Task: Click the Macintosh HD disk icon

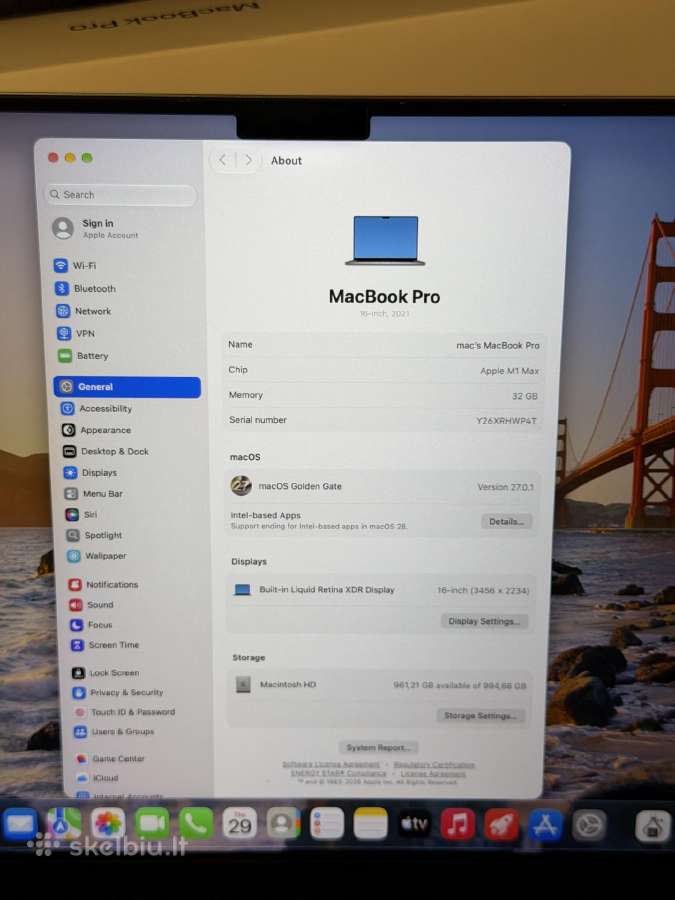Action: point(243,684)
